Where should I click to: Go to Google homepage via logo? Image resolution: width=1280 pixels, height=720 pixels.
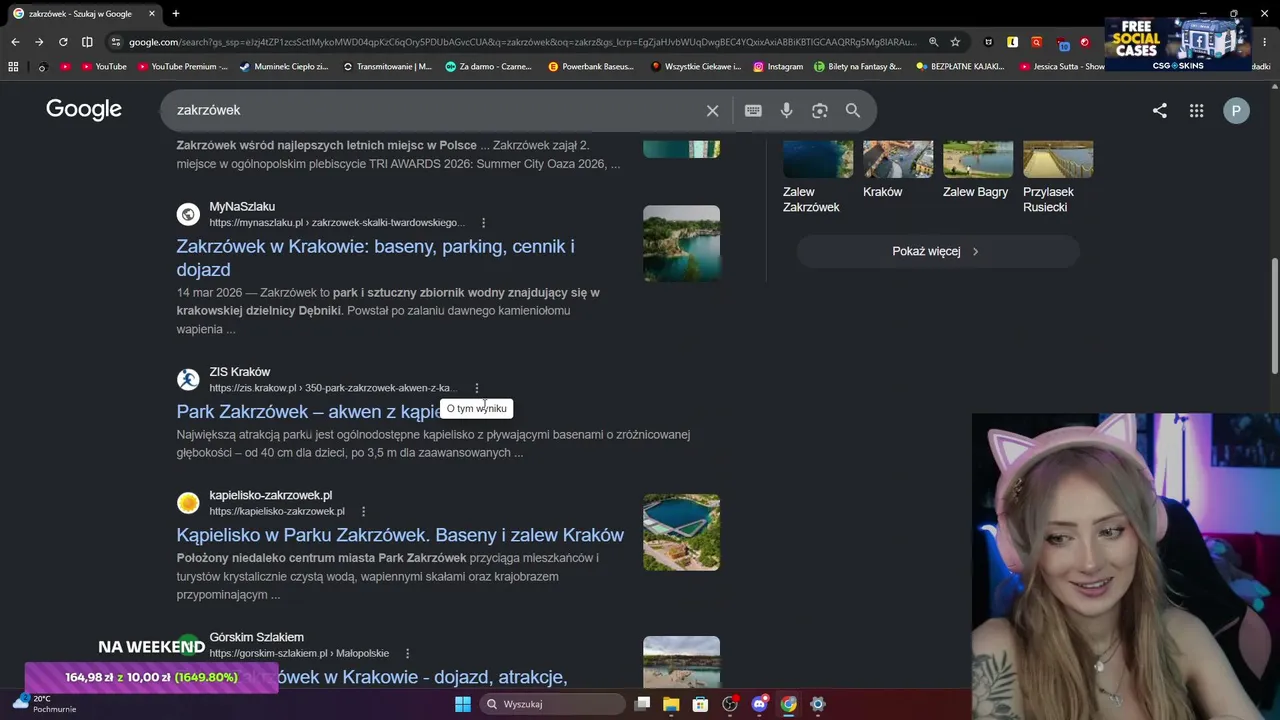[x=84, y=110]
